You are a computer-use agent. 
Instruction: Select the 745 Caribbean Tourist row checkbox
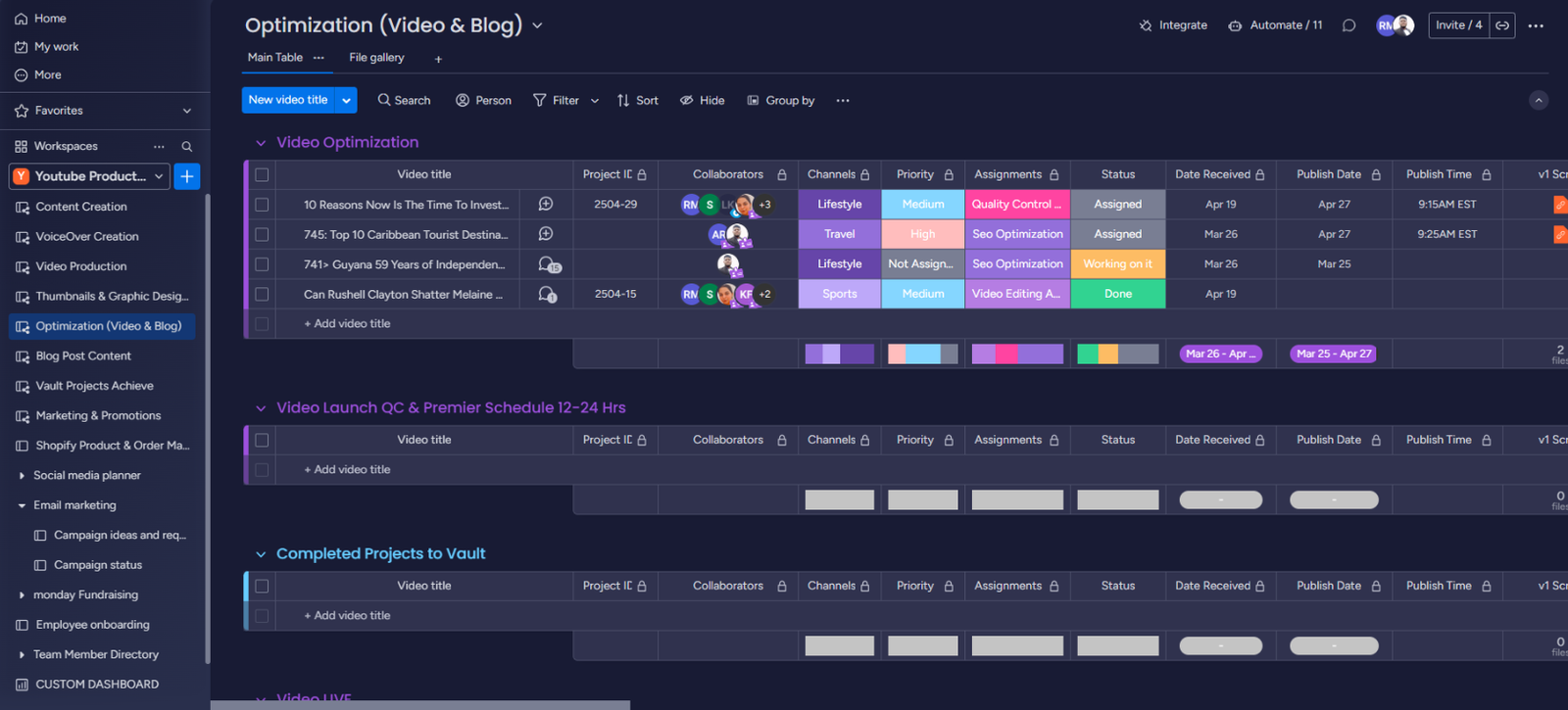click(262, 235)
